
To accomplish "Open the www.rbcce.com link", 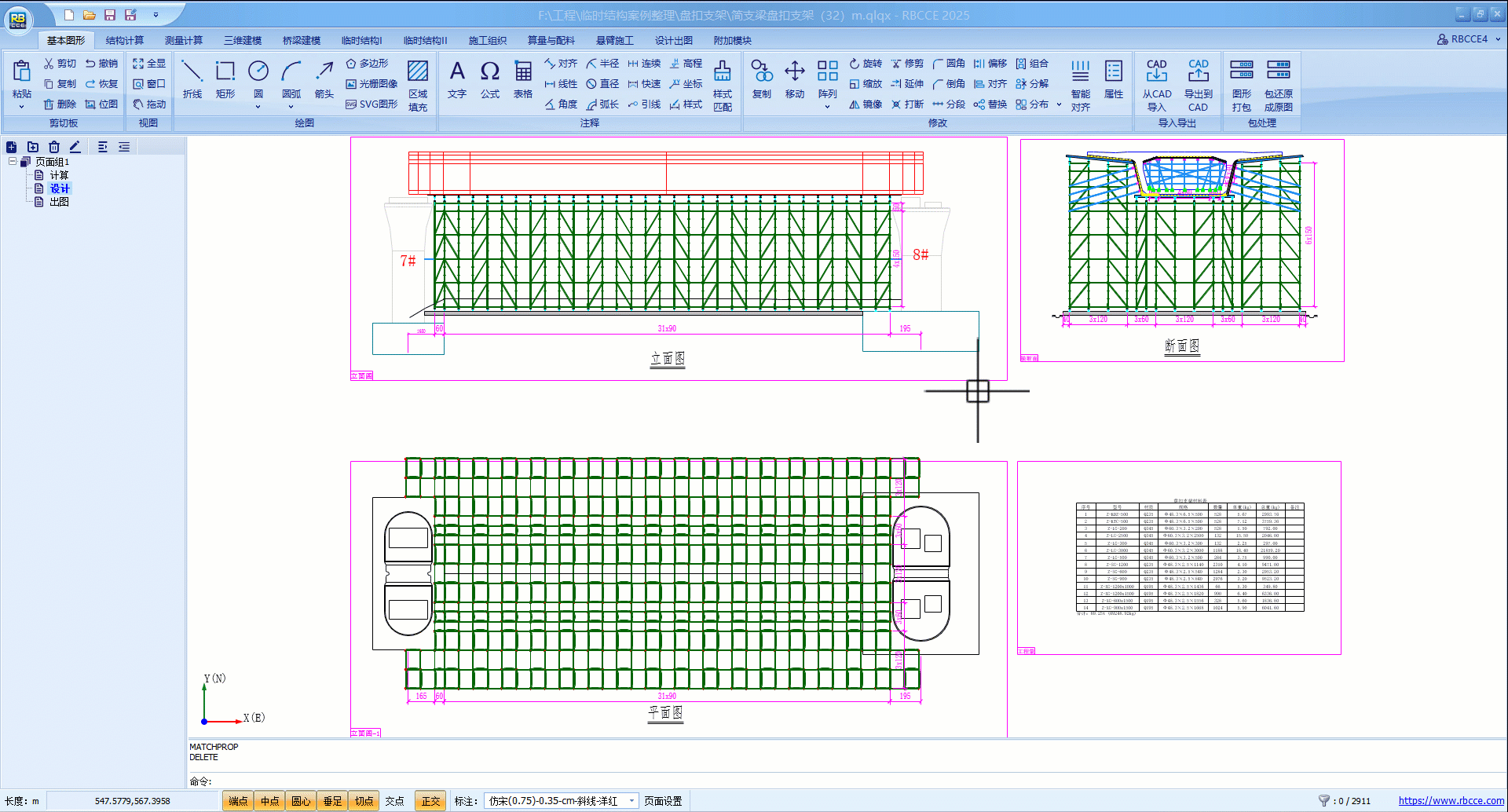I will coord(1451,801).
